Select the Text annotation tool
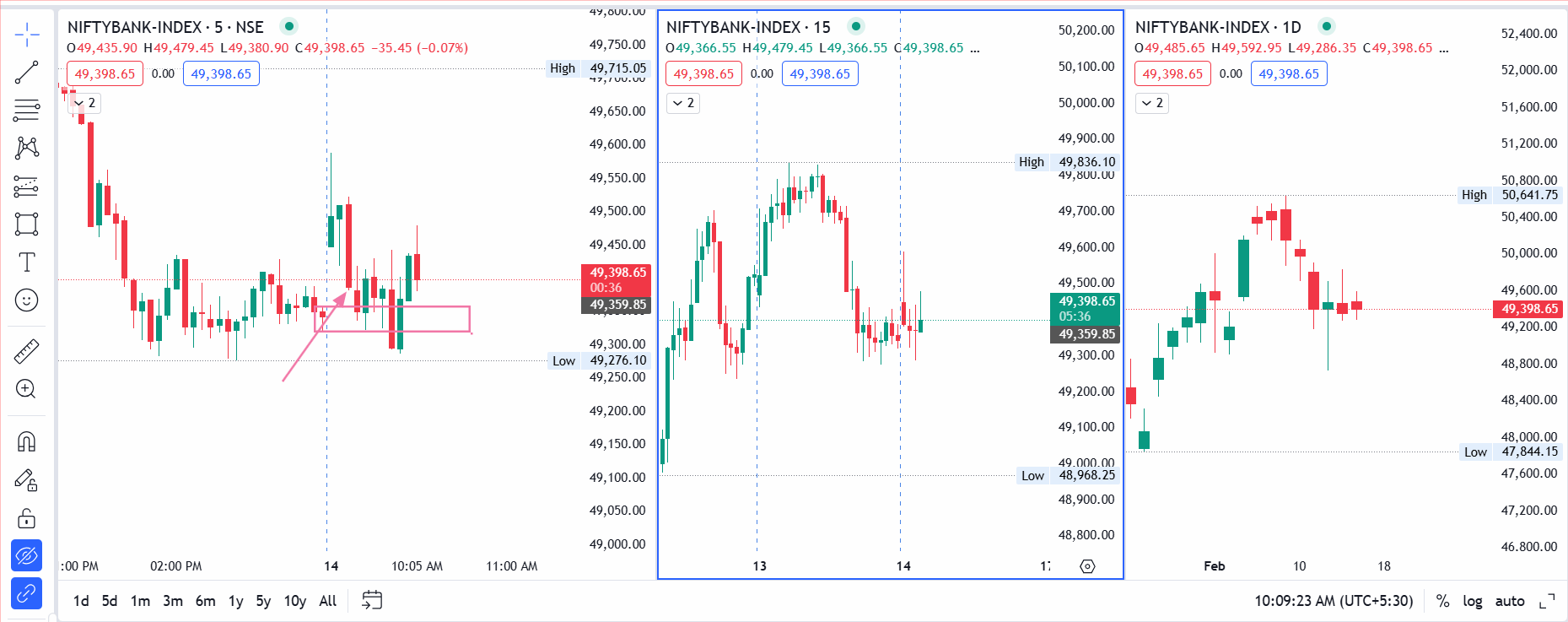The image size is (1568, 622). click(27, 262)
